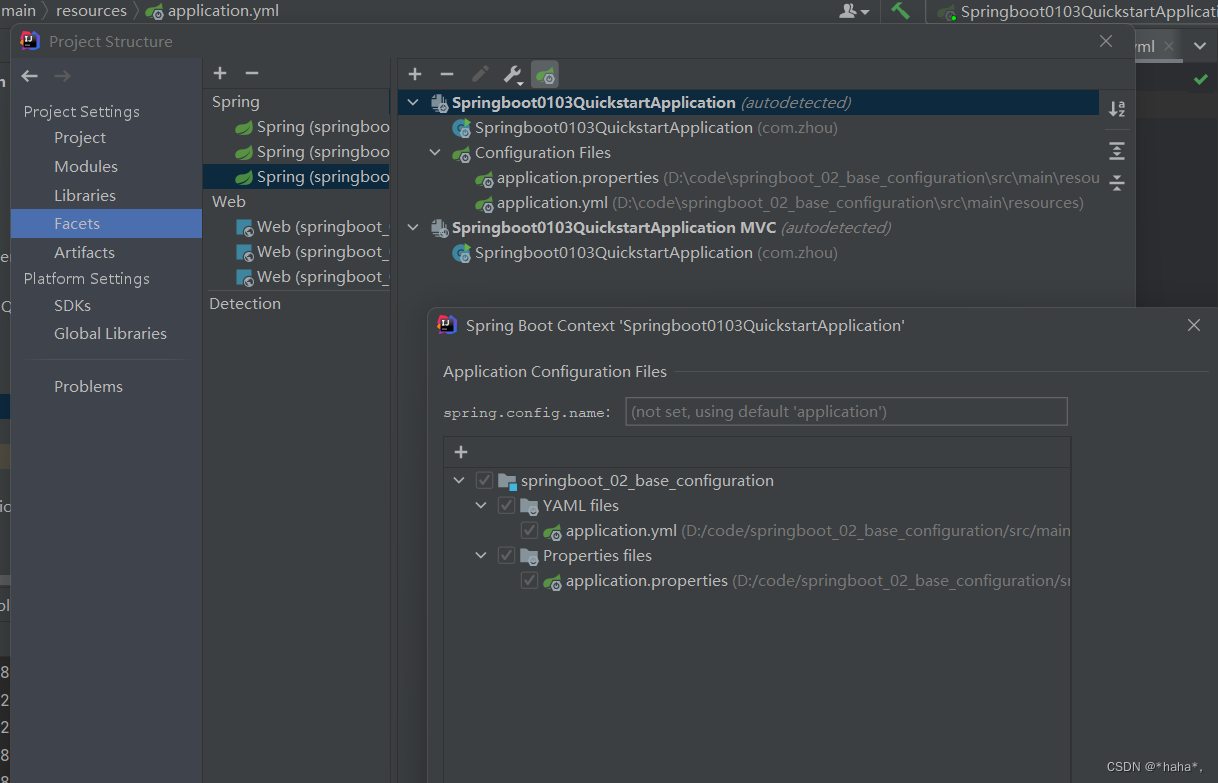Click the build hammer icon in main toolbar

tap(900, 11)
